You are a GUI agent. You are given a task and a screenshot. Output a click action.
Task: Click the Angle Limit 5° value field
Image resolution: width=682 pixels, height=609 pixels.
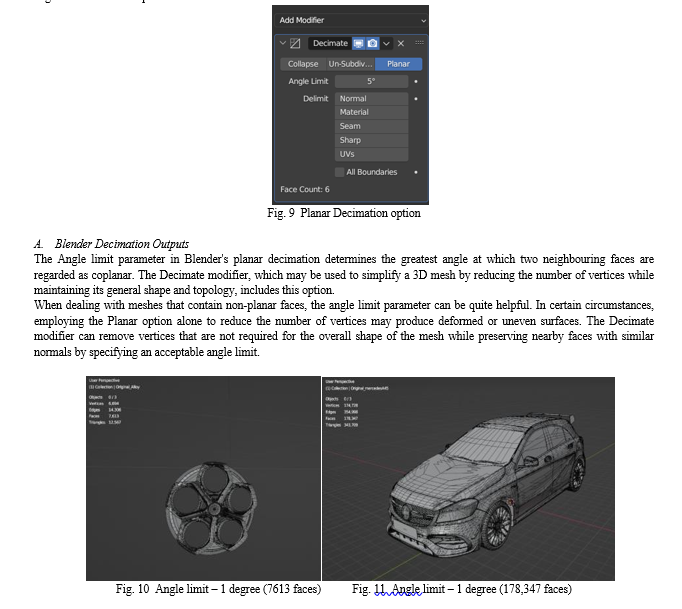point(371,81)
